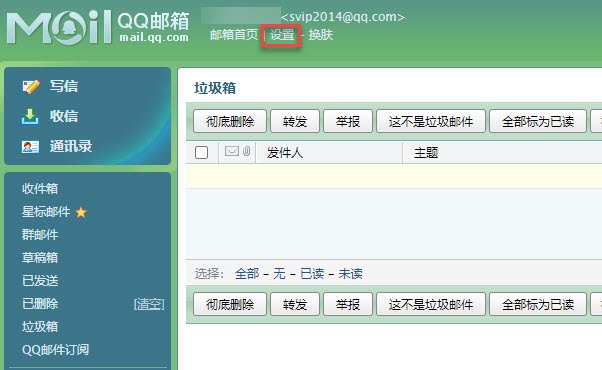Tick the select-all checkbox in the mail list header
The image size is (602, 370).
point(202,152)
